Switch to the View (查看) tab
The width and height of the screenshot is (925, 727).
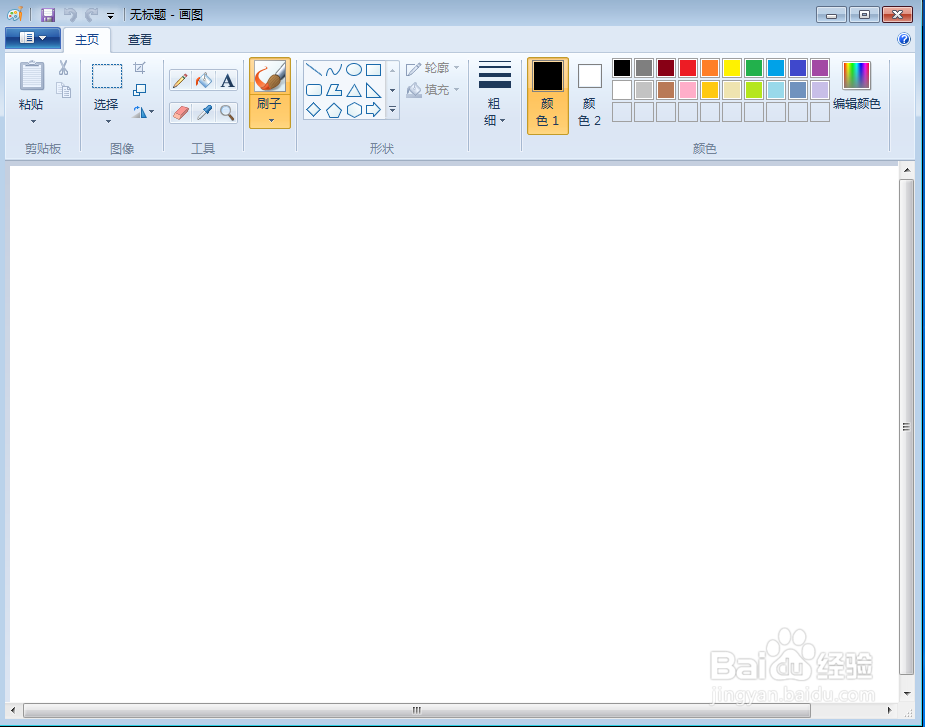tap(140, 40)
